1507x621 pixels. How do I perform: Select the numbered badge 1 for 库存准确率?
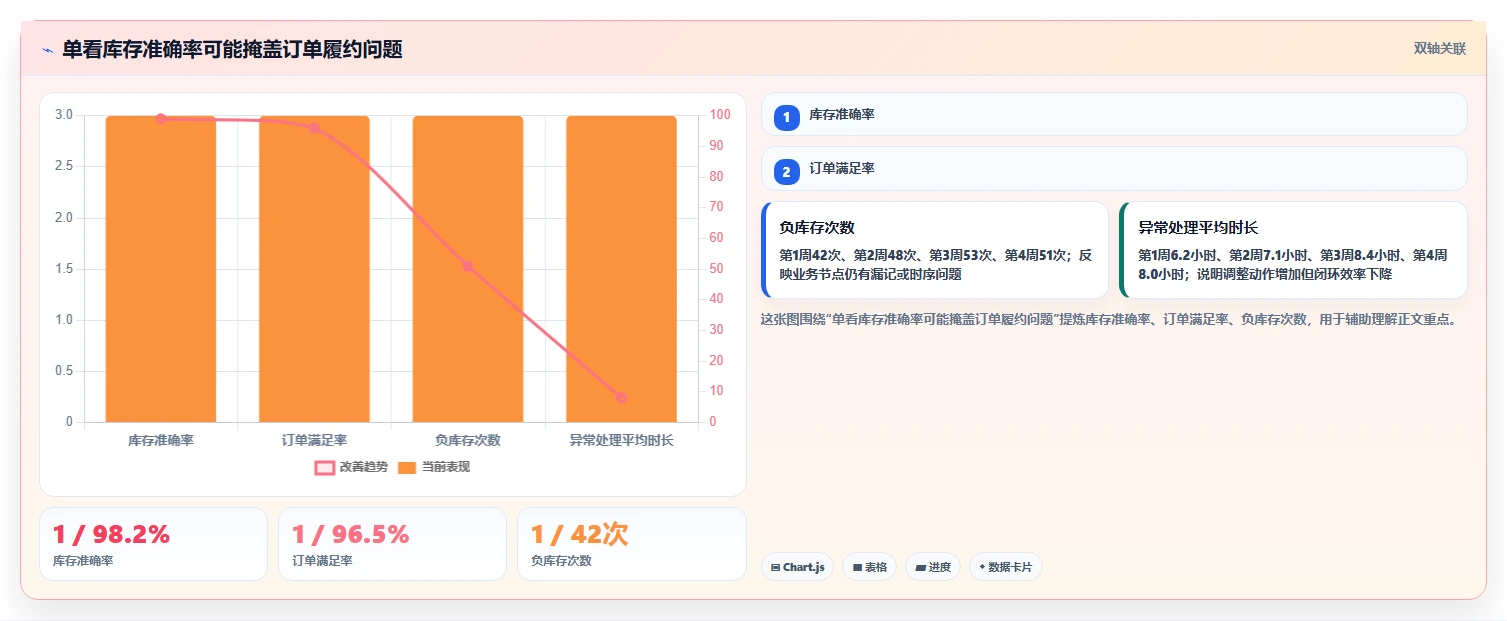coord(786,117)
